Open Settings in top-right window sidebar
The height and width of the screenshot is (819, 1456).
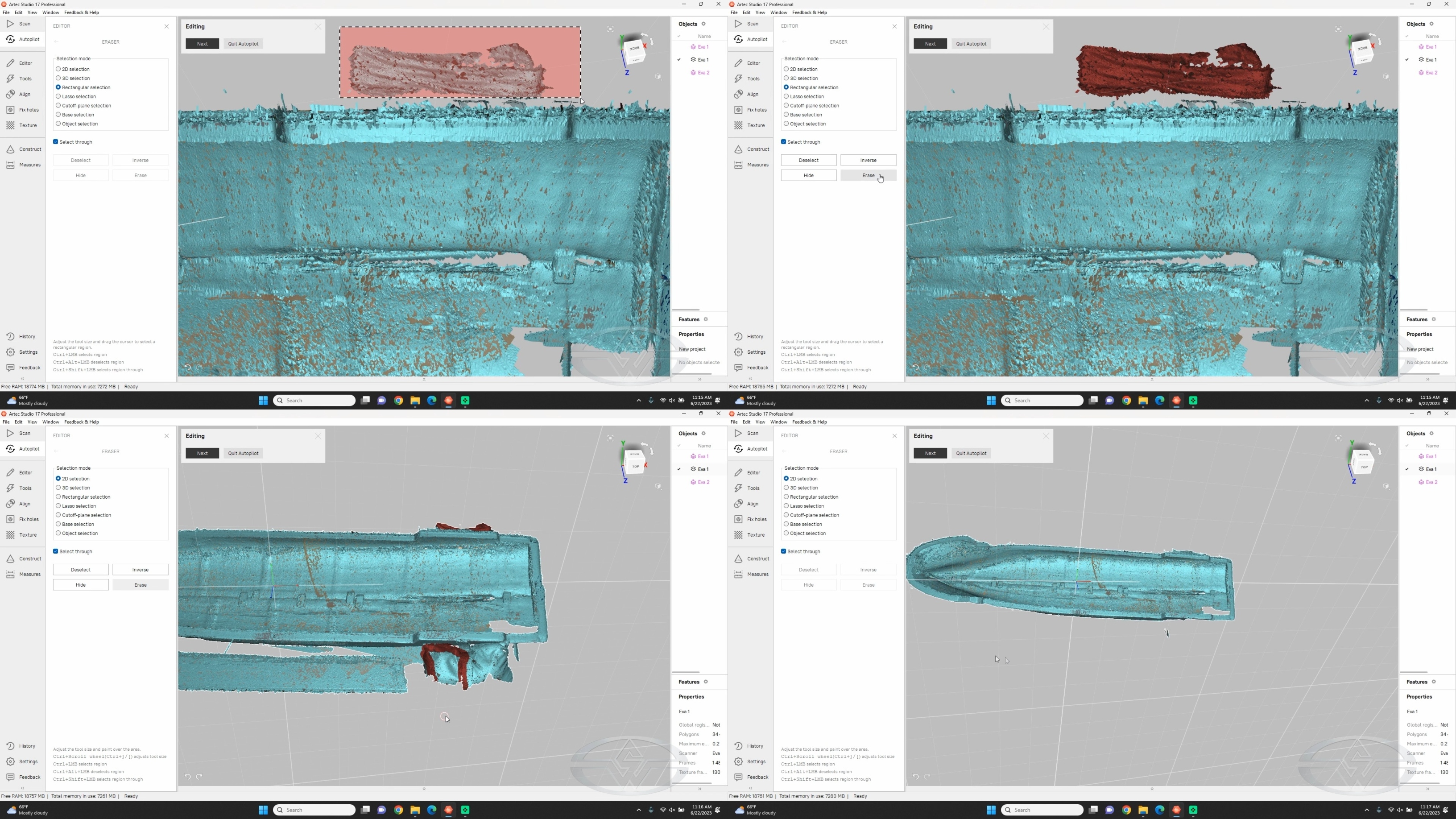click(750, 352)
